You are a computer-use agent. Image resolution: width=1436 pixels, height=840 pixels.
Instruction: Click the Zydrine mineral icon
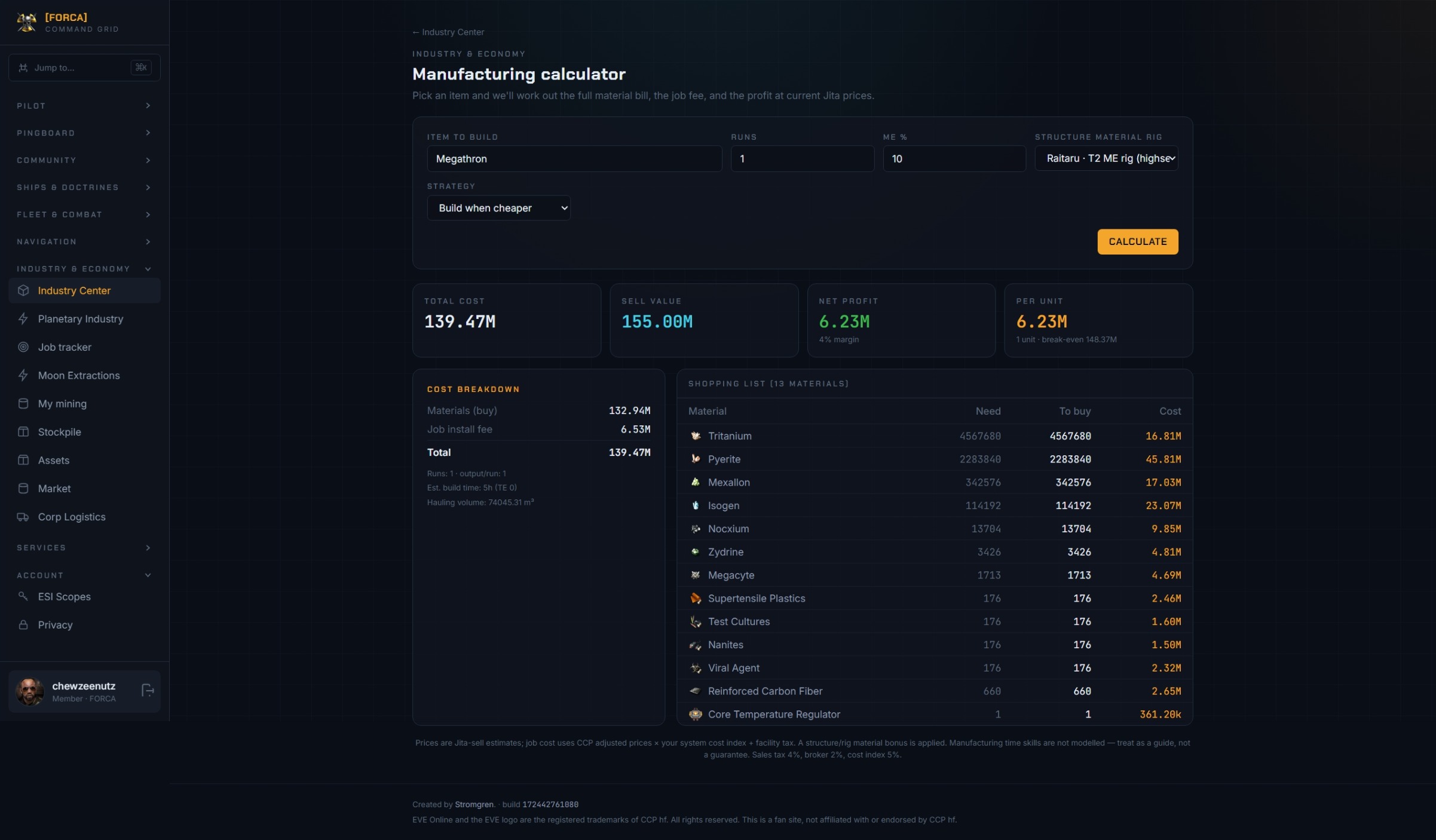pos(696,551)
